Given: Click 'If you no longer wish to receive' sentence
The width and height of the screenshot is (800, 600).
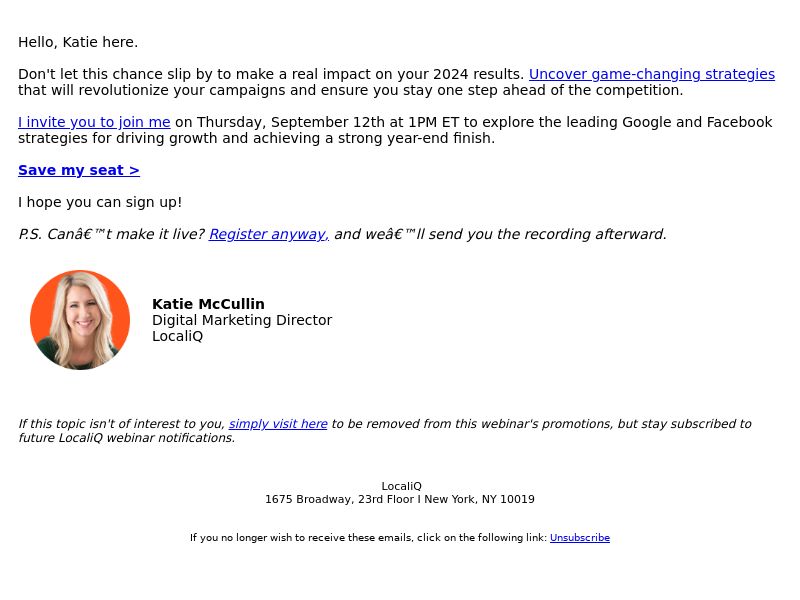Looking at the screenshot, I should [368, 538].
